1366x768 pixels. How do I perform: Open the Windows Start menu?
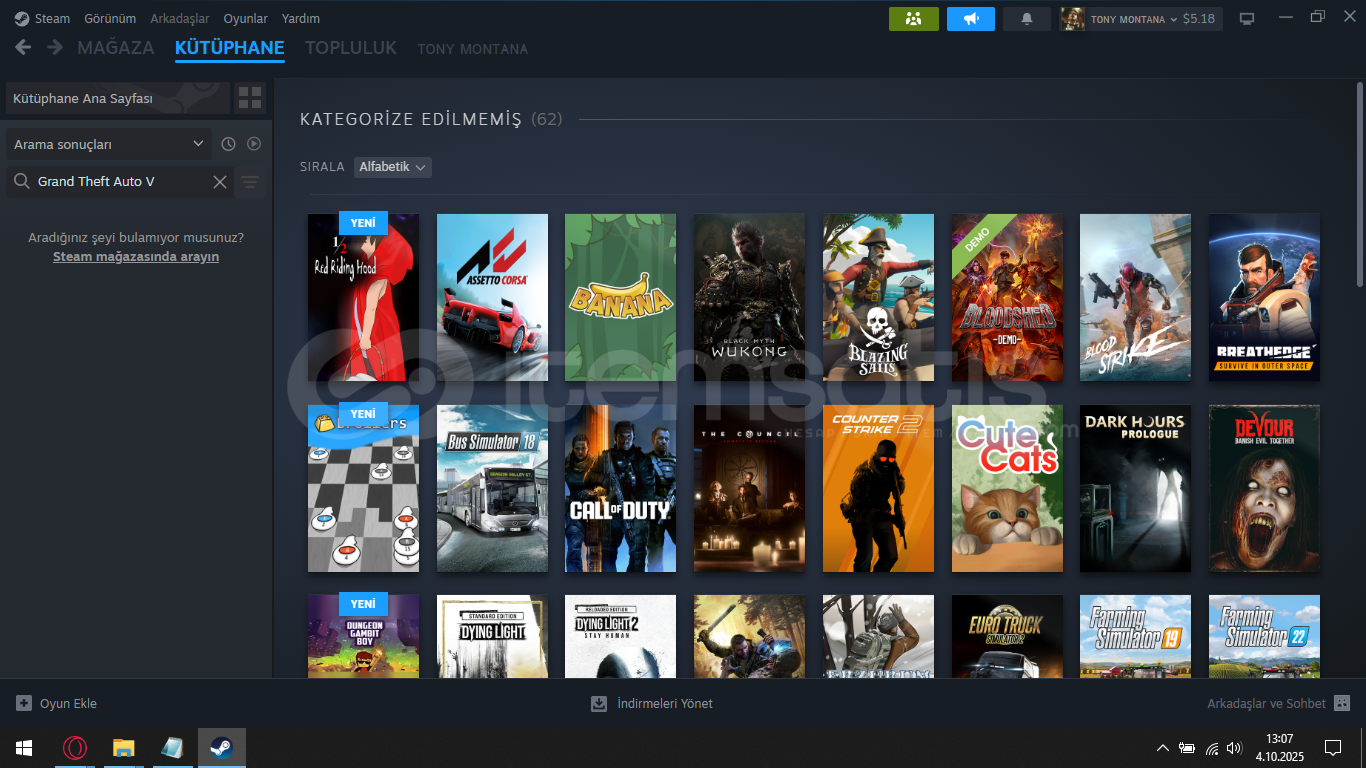point(24,748)
